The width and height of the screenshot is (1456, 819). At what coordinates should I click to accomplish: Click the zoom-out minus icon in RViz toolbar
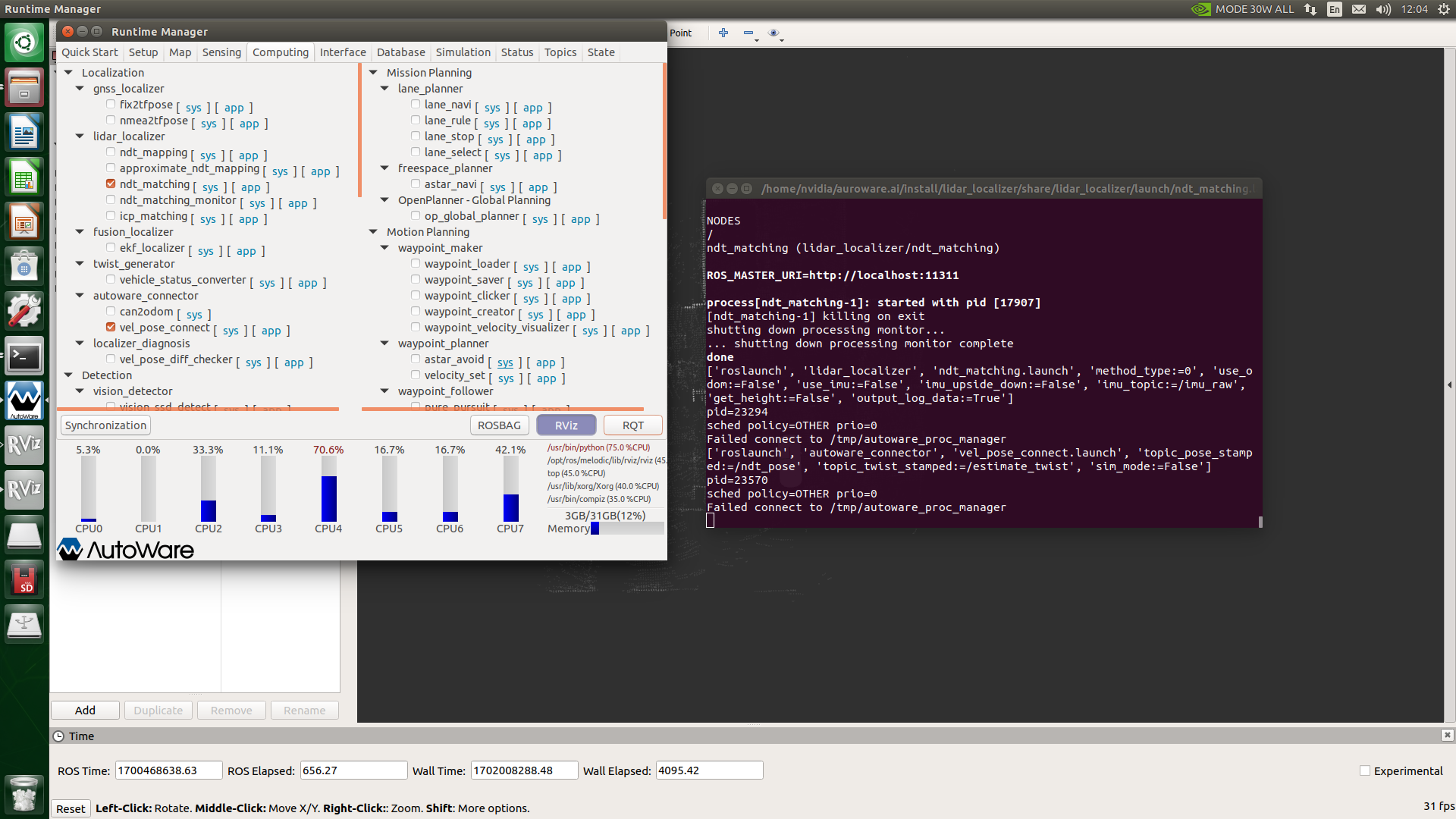(x=748, y=33)
